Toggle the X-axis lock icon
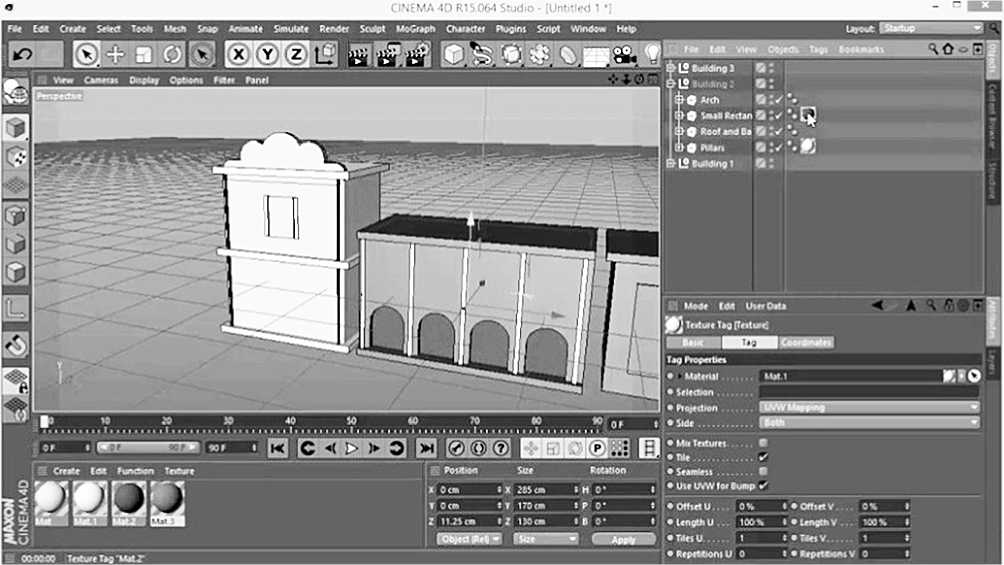The height and width of the screenshot is (565, 1004). coord(239,55)
